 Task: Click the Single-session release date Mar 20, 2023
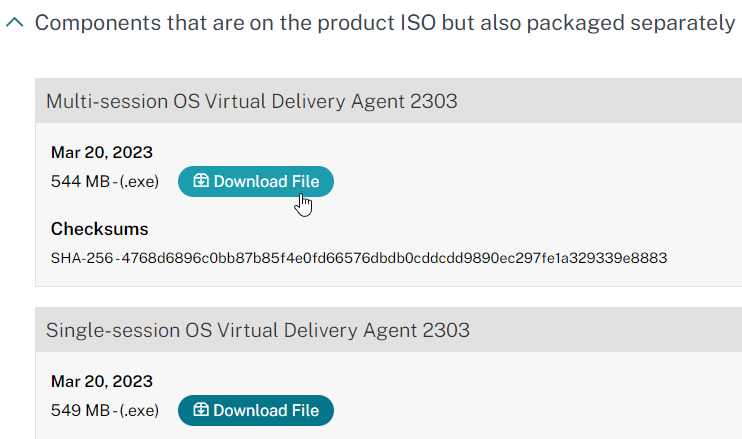click(x=102, y=381)
